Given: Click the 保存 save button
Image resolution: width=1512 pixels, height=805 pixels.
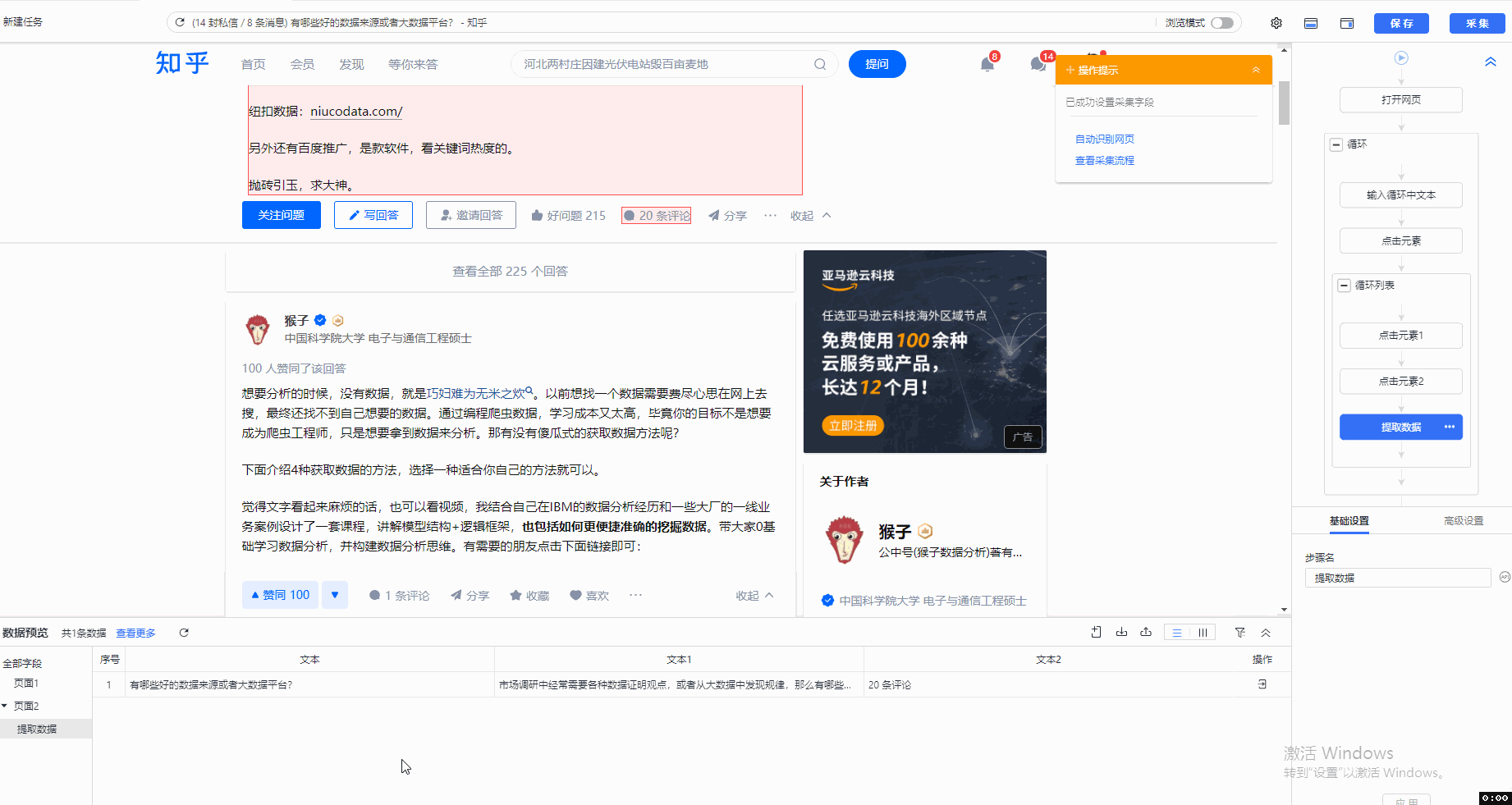Looking at the screenshot, I should tap(1401, 23).
